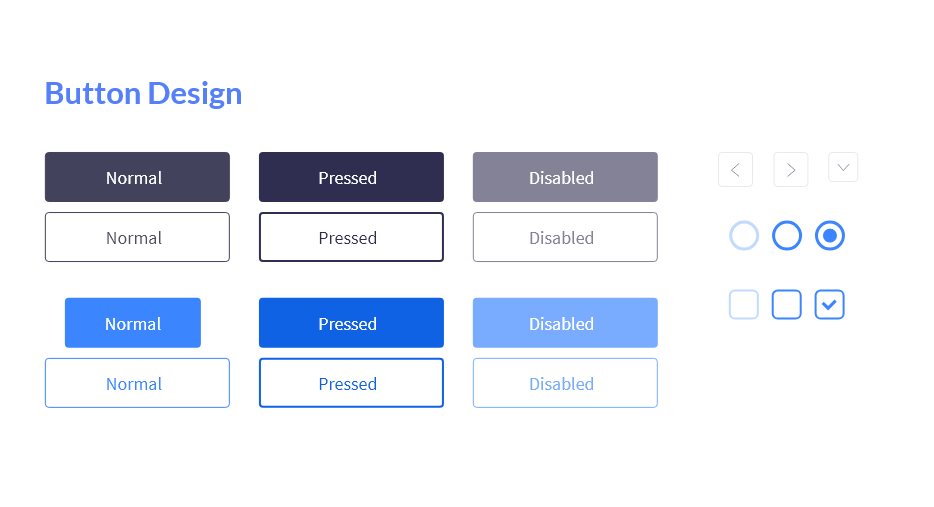The height and width of the screenshot is (507, 934).
Task: Uncheck the checked blue checkbox
Action: click(x=830, y=304)
